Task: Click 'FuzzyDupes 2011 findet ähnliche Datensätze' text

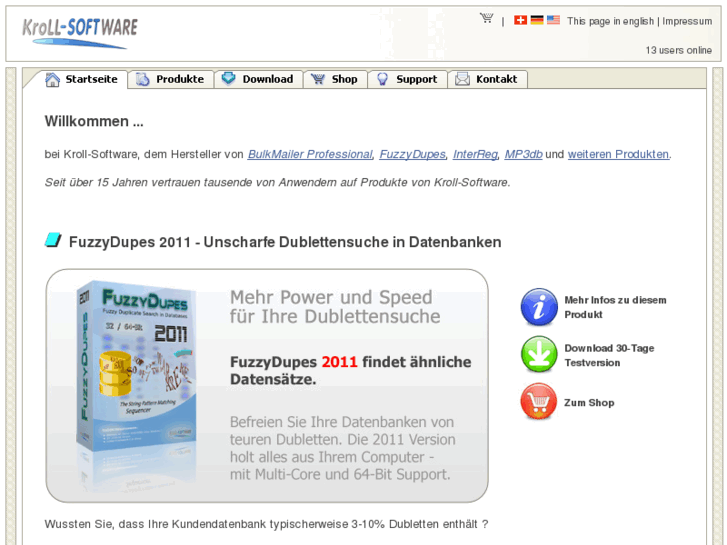Action: click(x=351, y=371)
